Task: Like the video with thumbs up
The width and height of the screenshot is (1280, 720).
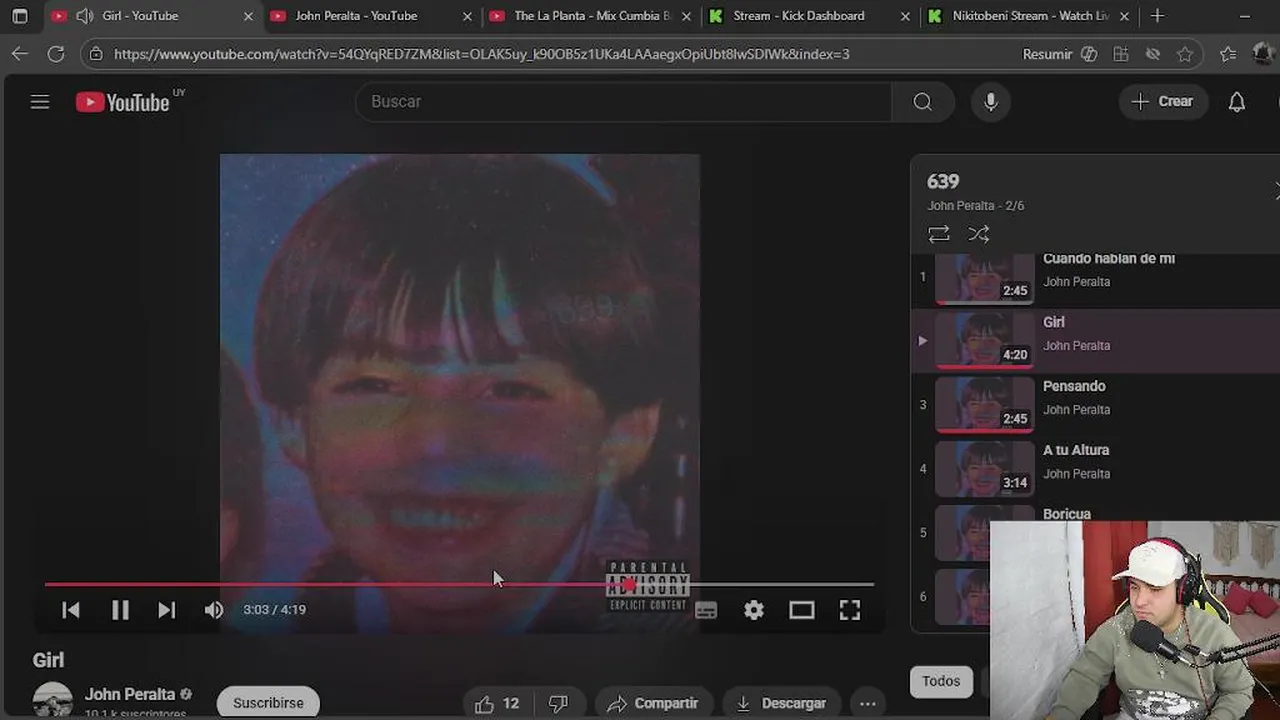Action: coord(497,703)
